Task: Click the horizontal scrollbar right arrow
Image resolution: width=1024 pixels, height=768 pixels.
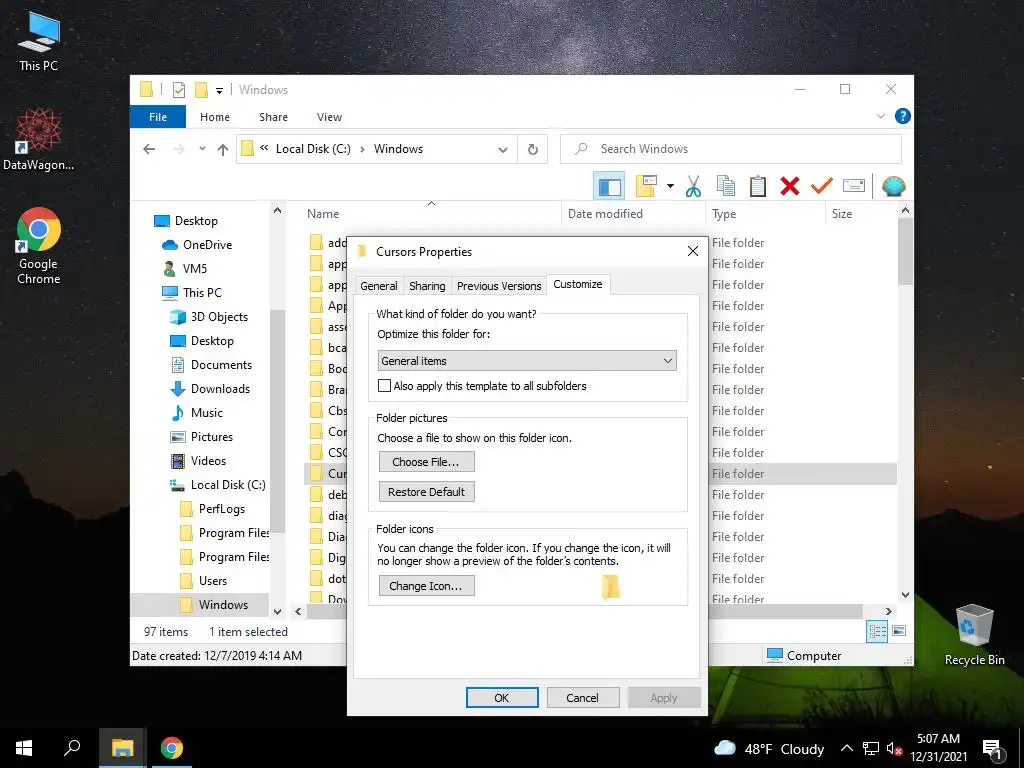Action: tap(888, 612)
